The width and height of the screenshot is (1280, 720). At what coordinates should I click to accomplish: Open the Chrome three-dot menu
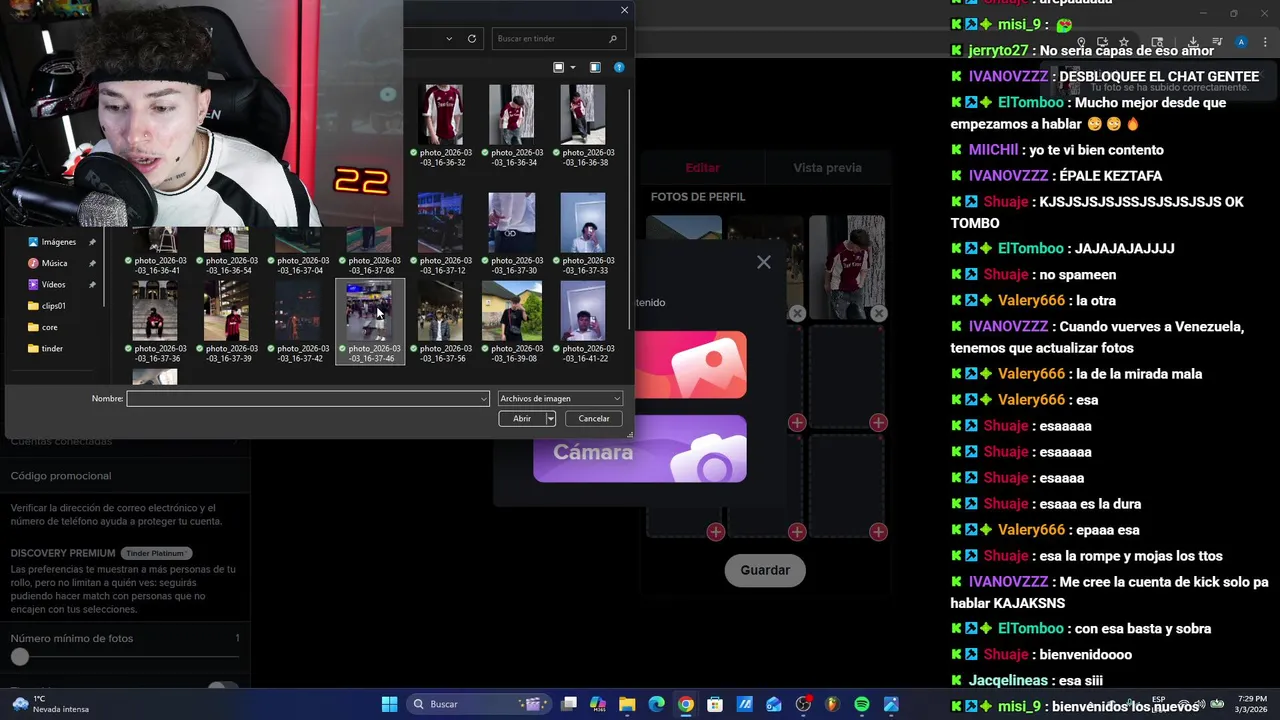click(x=1265, y=42)
